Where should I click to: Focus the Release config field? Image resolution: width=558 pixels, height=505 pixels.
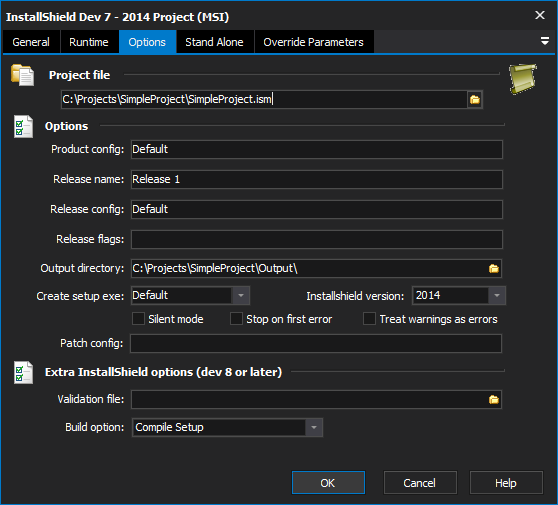[317, 209]
